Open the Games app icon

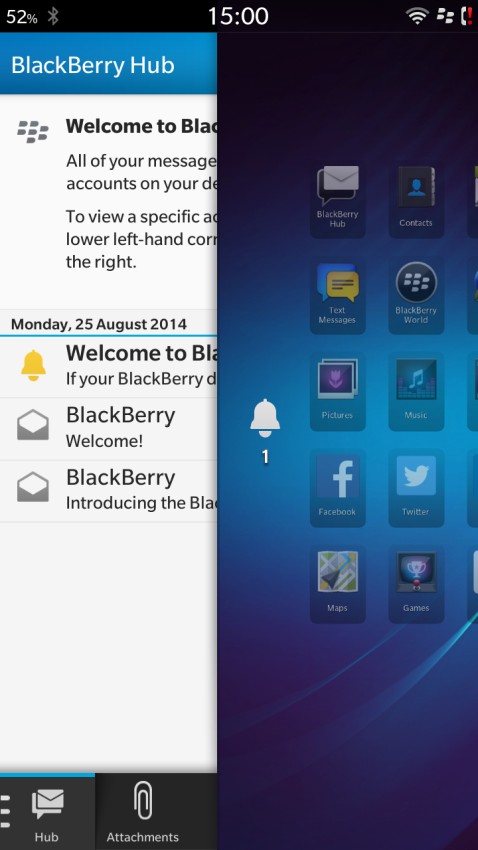click(416, 584)
